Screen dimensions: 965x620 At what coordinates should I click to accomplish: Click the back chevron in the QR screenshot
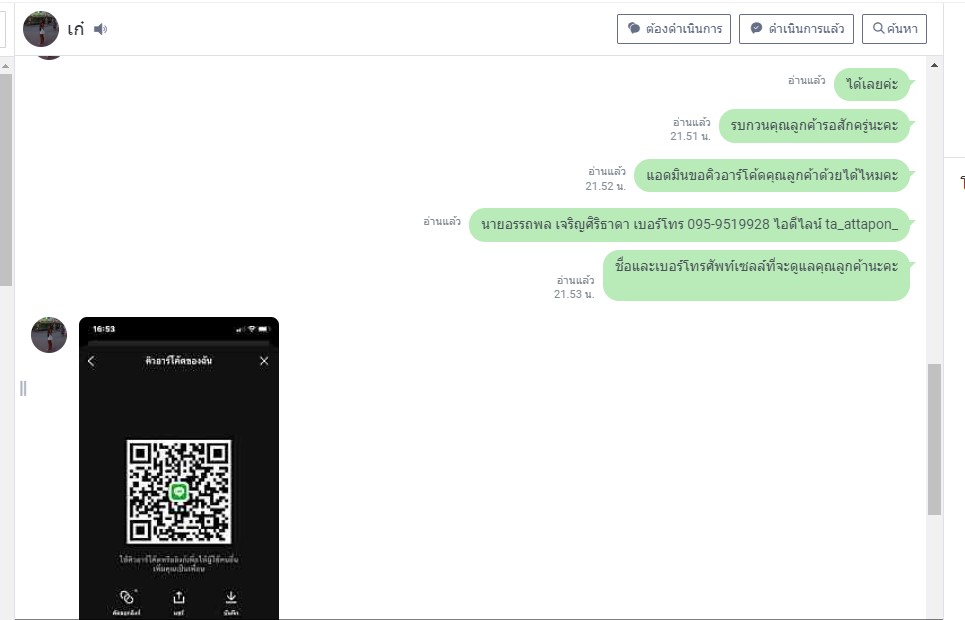click(x=92, y=361)
